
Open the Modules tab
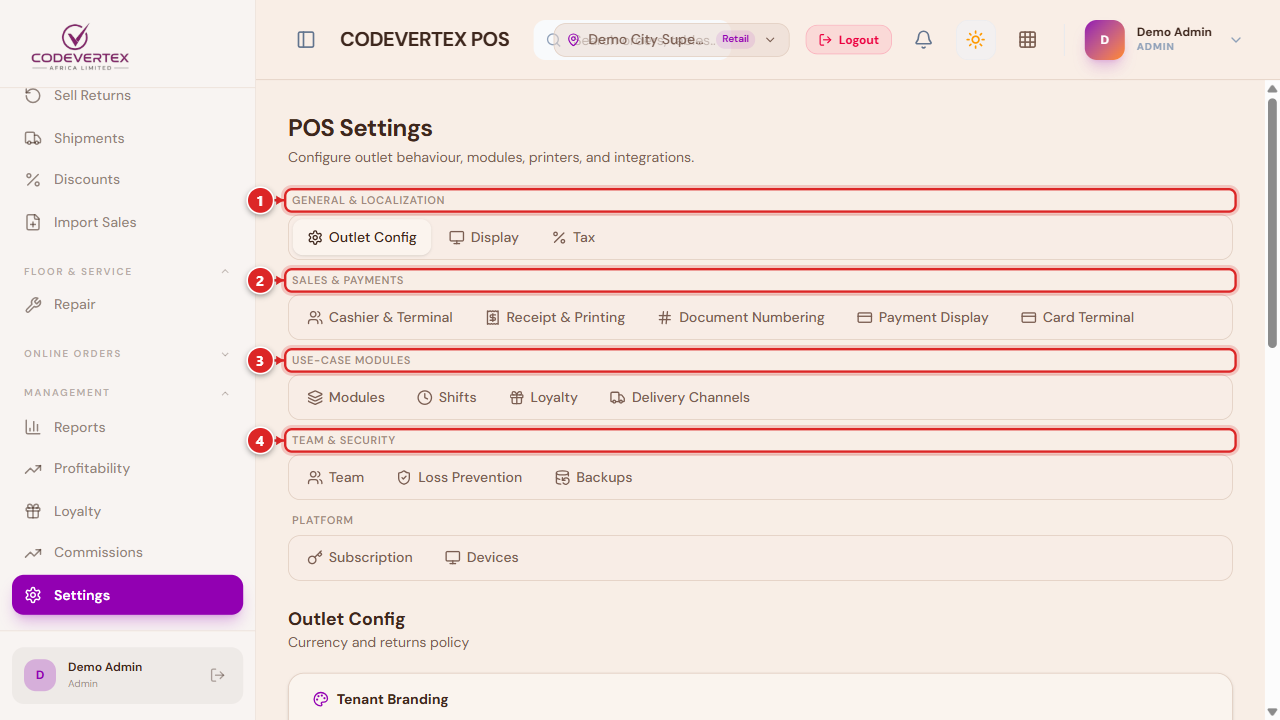click(346, 398)
